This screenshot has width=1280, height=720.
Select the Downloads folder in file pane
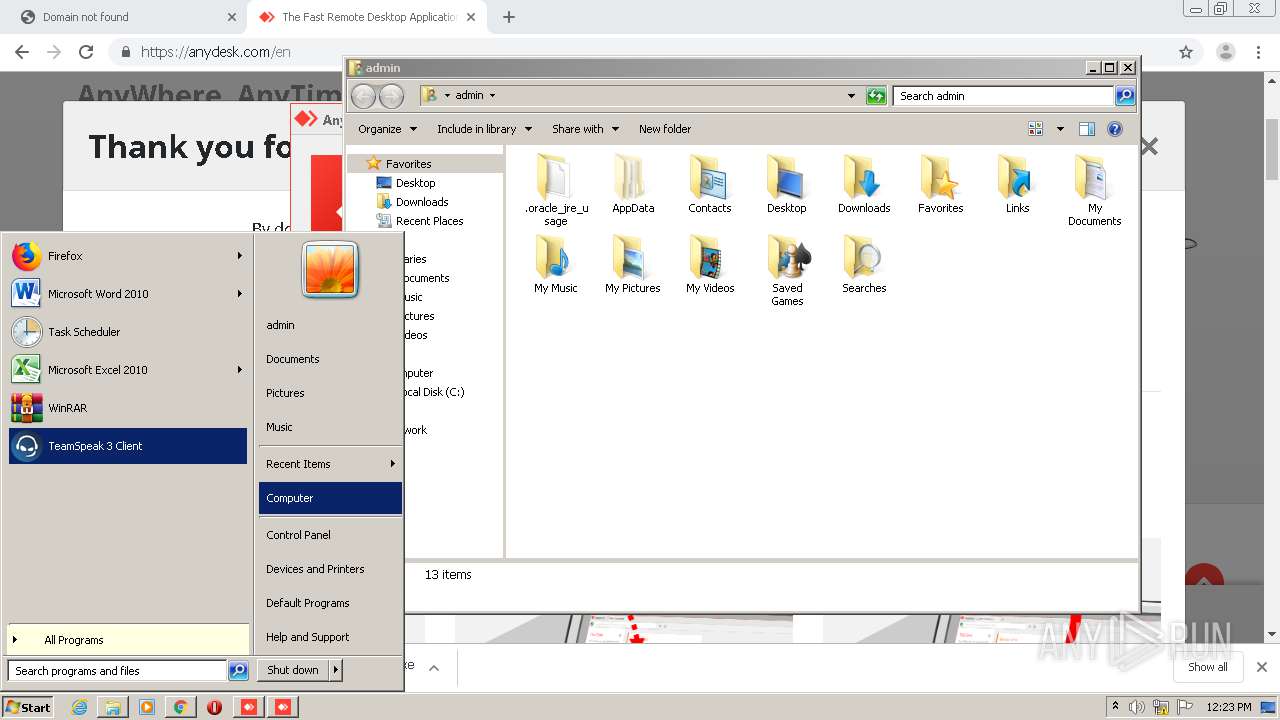click(x=864, y=184)
